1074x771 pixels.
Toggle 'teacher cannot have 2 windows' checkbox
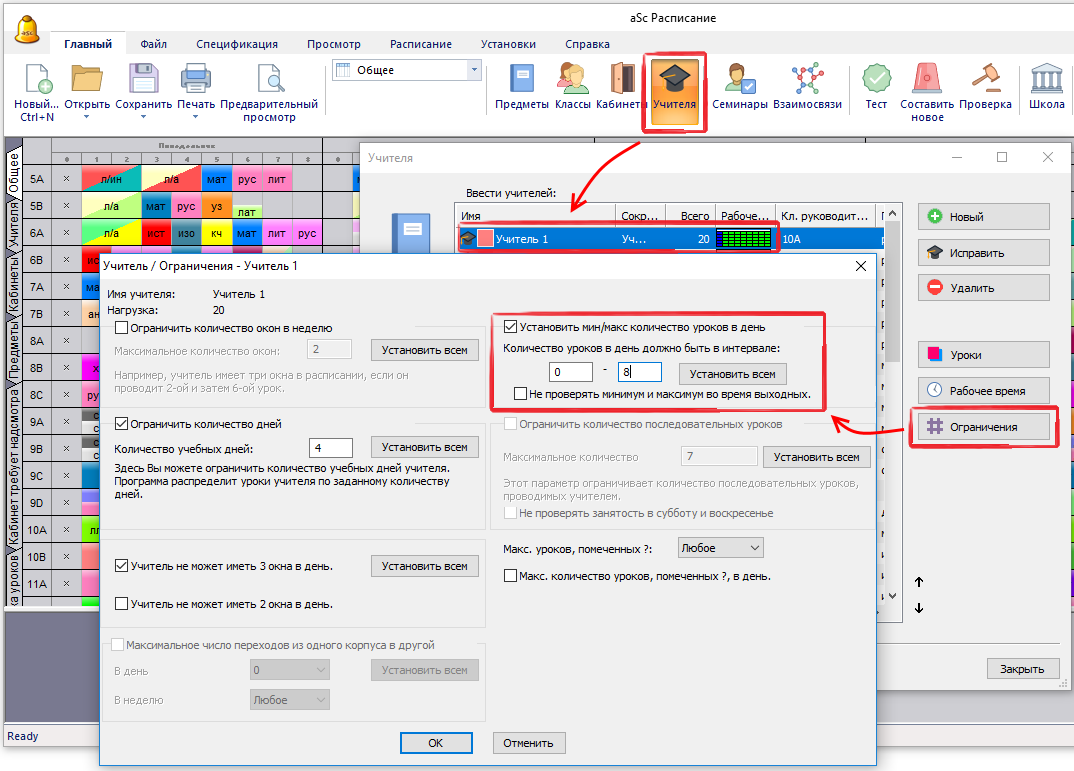click(x=122, y=604)
